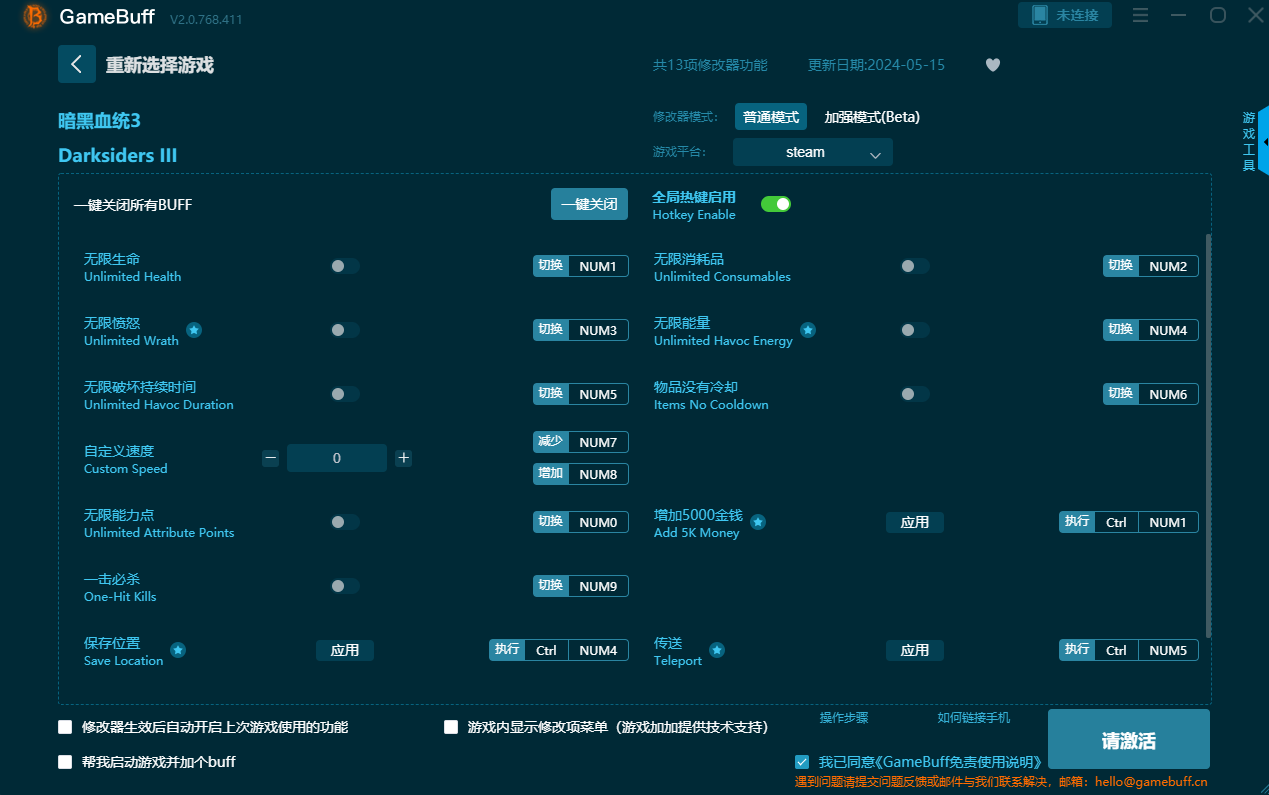1269x795 pixels.
Task: Click the 减少 decrease label
Action: [x=551, y=442]
